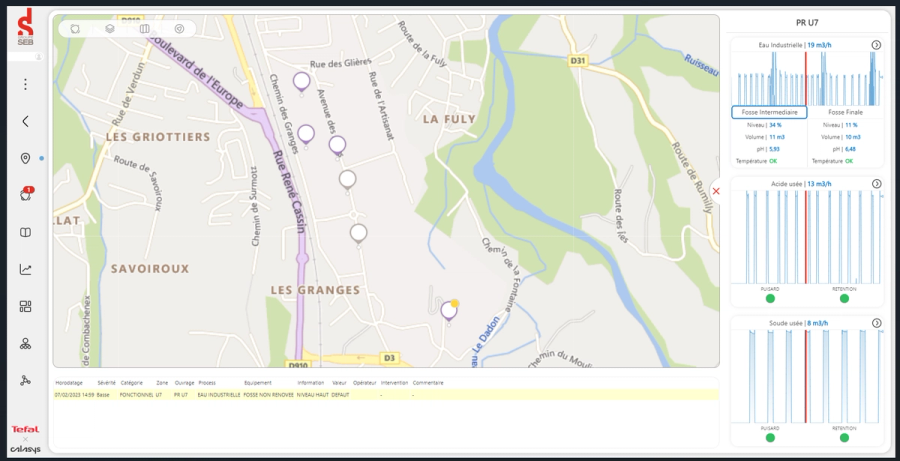Click FOSSE NON RENOVEE cell
The width and height of the screenshot is (900, 461).
click(268, 395)
